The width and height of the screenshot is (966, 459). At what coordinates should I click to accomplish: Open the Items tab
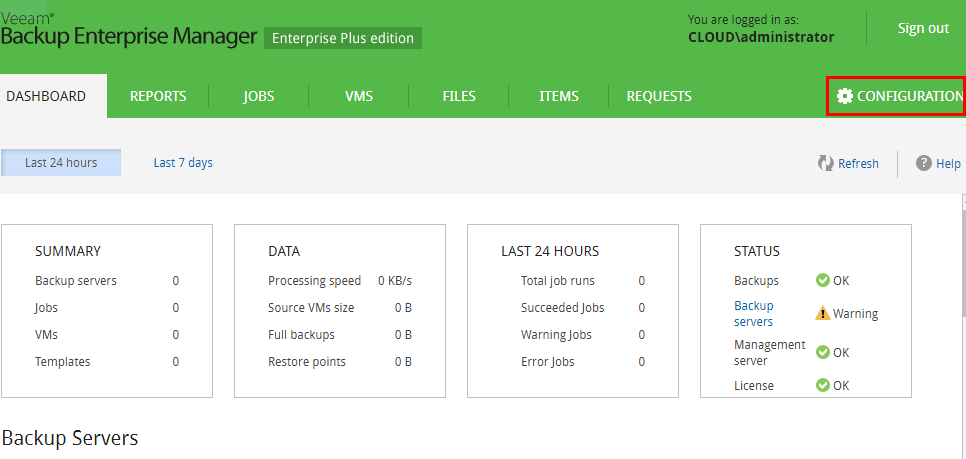tap(559, 96)
